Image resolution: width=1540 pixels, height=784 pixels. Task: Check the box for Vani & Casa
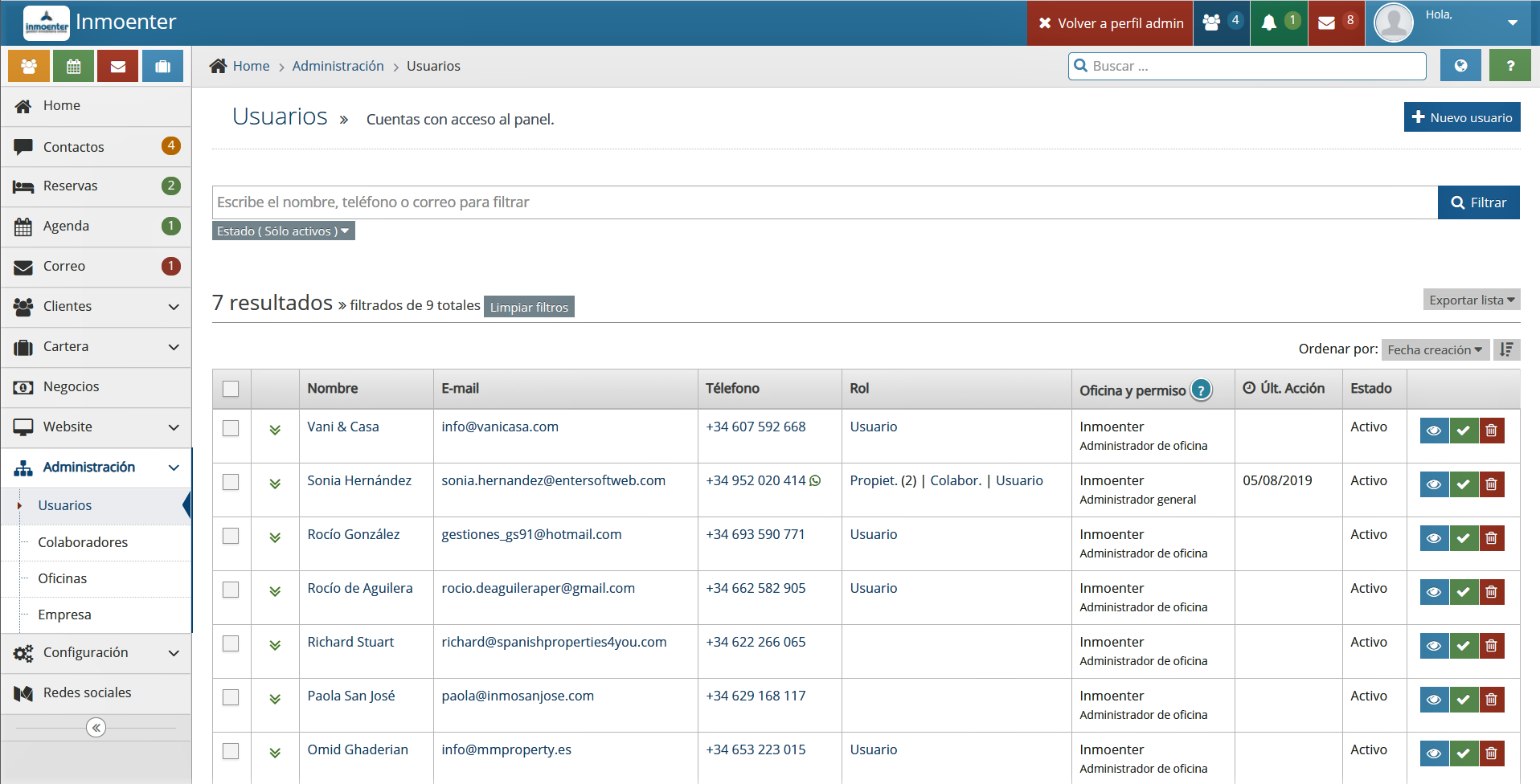[x=231, y=428]
